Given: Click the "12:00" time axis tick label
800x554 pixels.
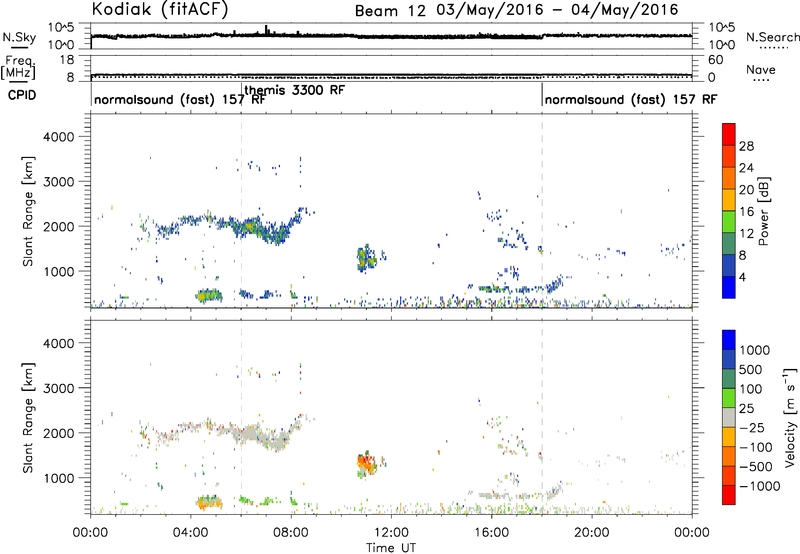Looking at the screenshot, I should click(x=391, y=533).
